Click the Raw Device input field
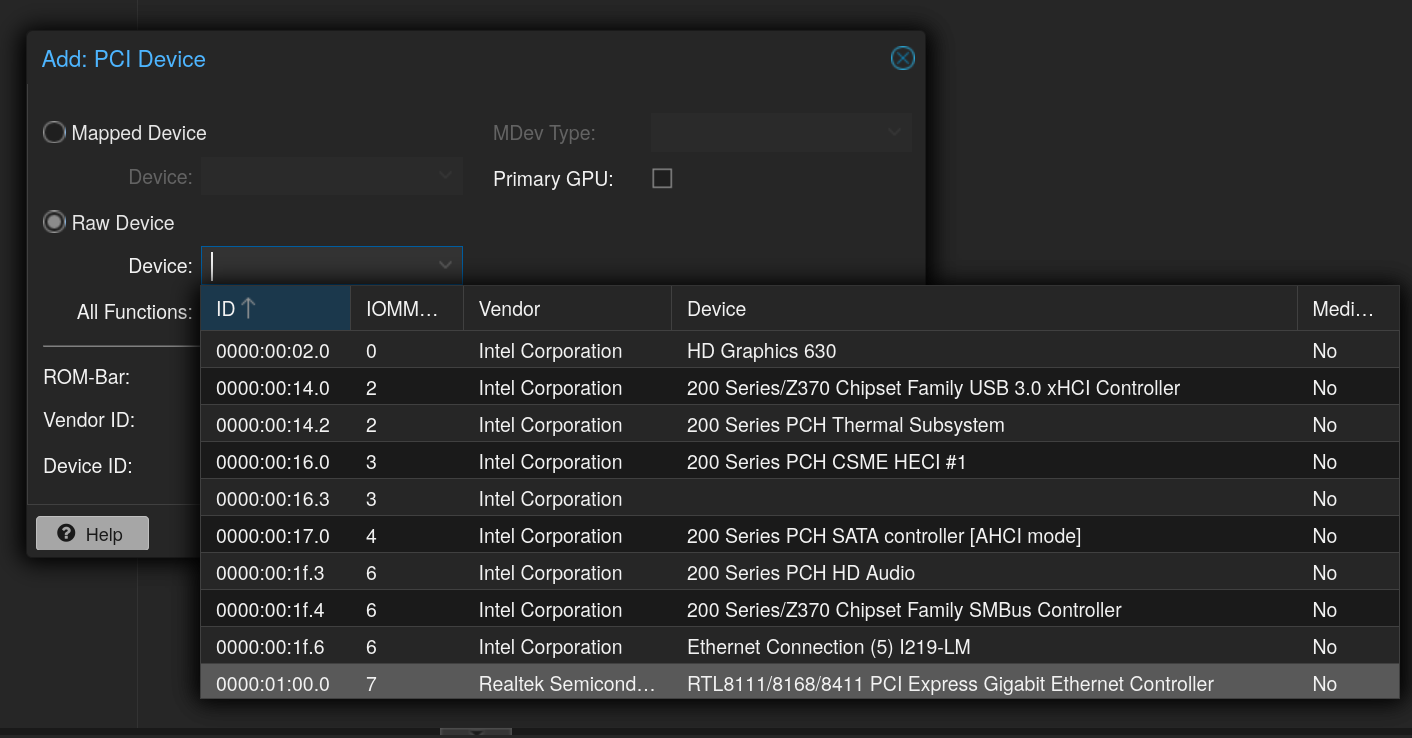The width and height of the screenshot is (1412, 738). 320,265
